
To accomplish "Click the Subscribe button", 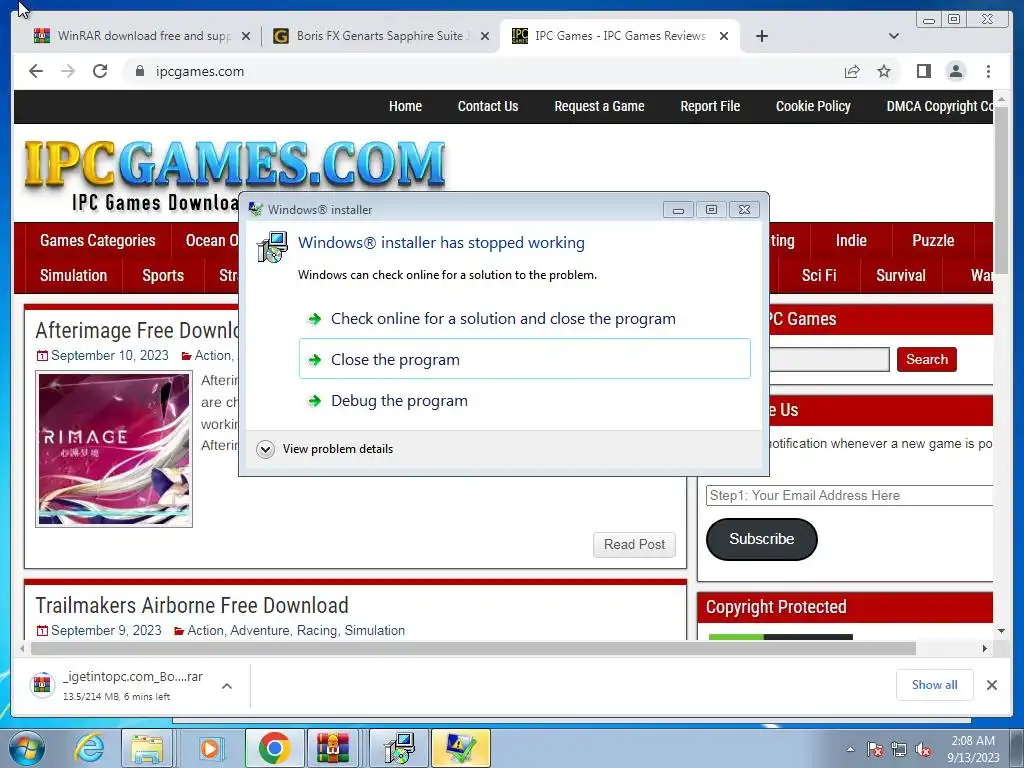I will [x=761, y=539].
